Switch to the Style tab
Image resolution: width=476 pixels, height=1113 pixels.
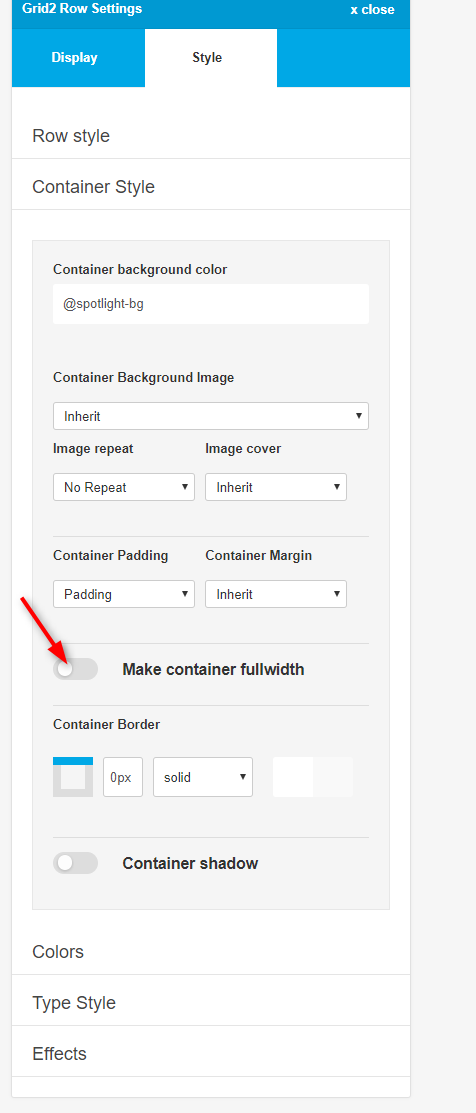coord(207,58)
